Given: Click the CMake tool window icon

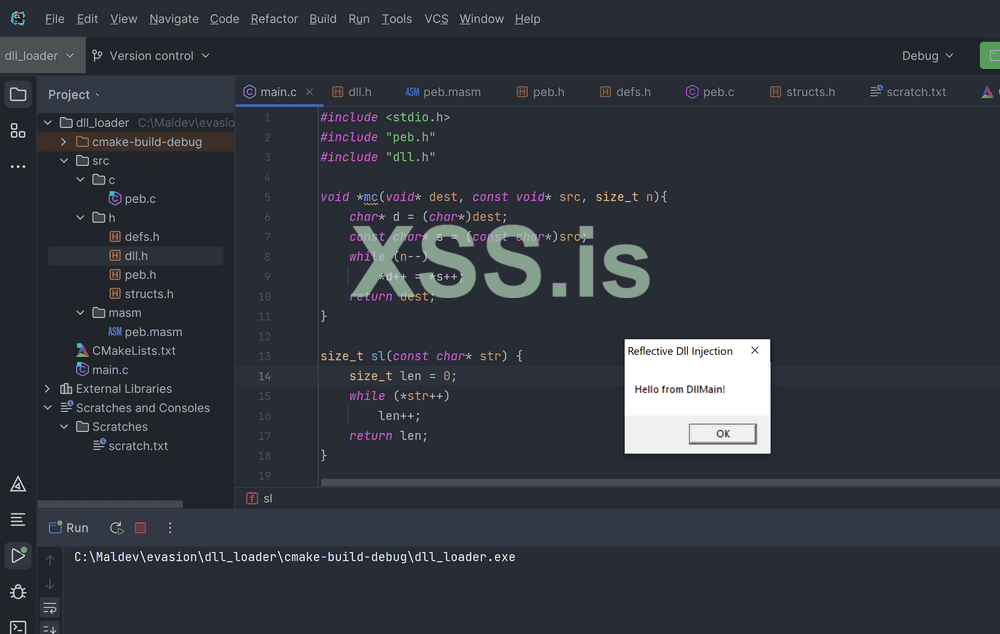Looking at the screenshot, I should pos(18,484).
